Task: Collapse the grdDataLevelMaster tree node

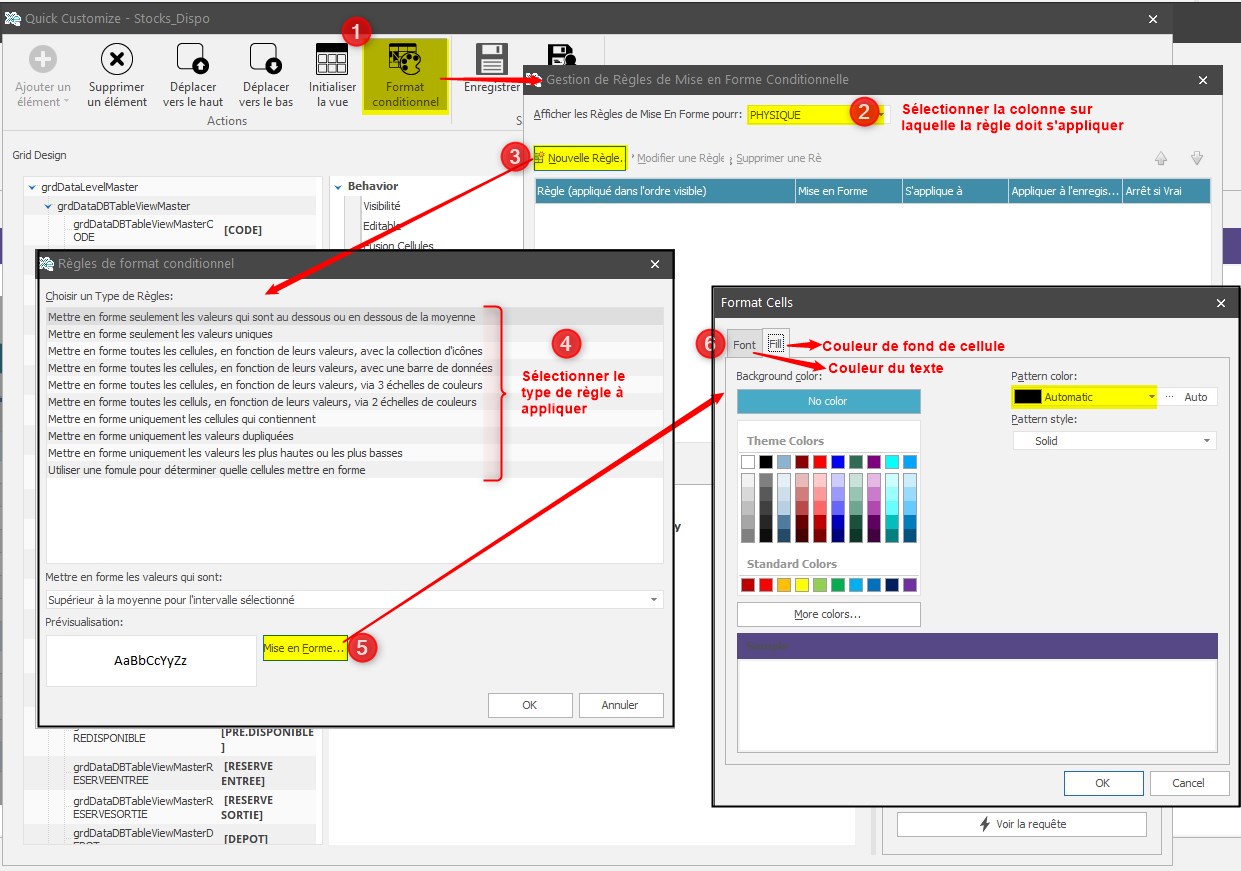Action: [x=32, y=187]
